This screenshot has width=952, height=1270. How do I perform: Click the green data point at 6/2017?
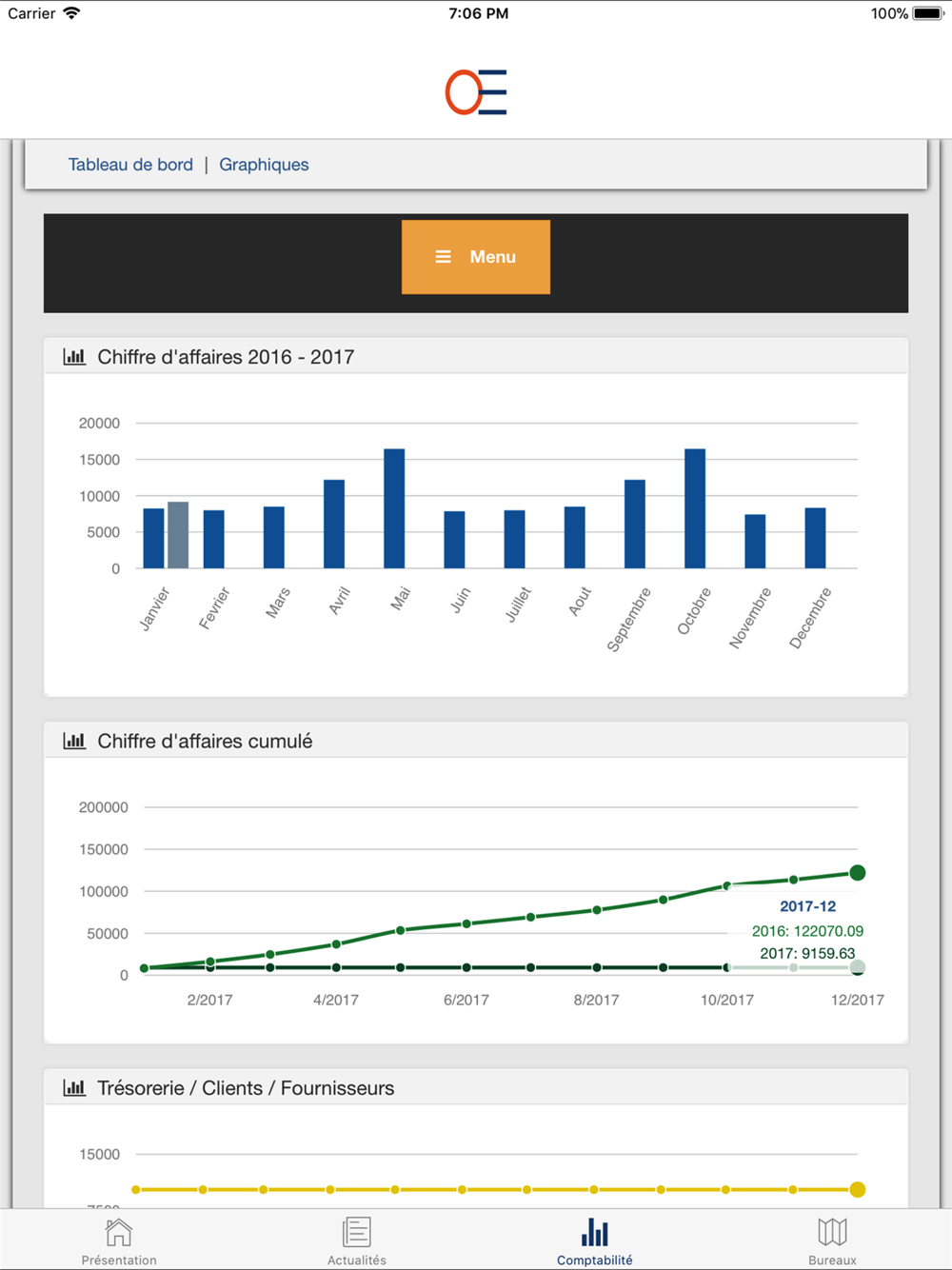click(x=466, y=923)
